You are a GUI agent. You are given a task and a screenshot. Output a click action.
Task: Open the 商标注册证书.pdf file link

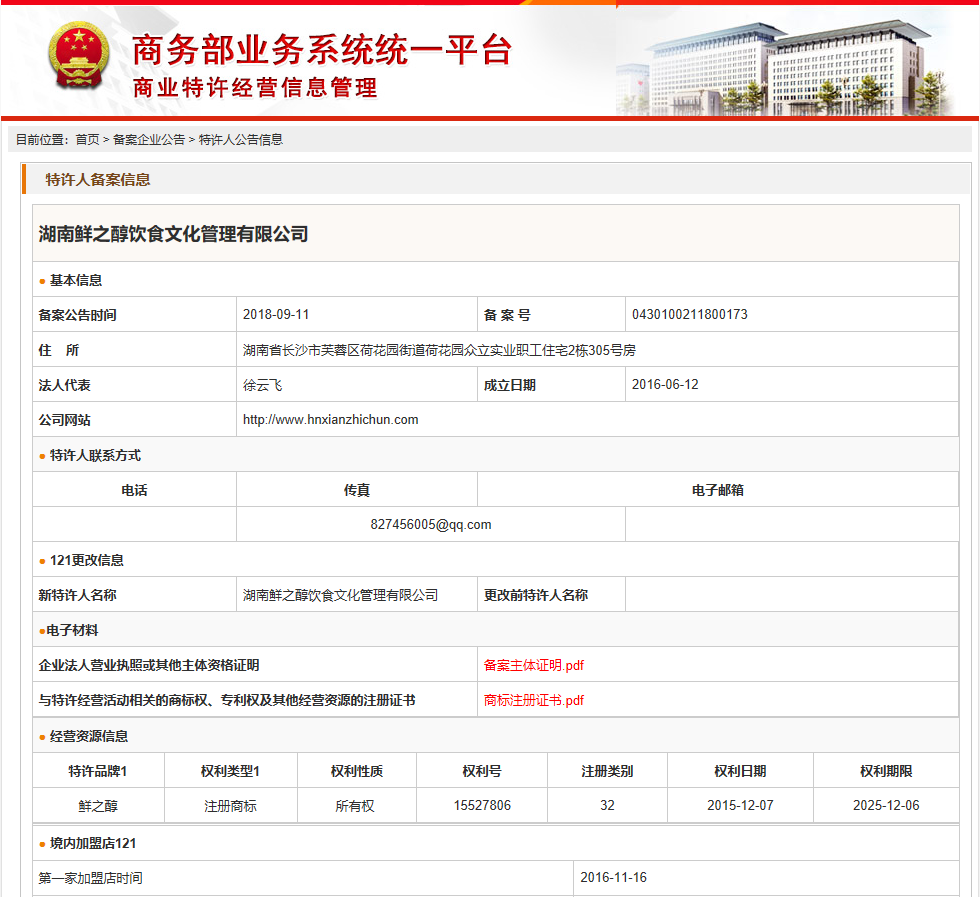tap(533, 700)
